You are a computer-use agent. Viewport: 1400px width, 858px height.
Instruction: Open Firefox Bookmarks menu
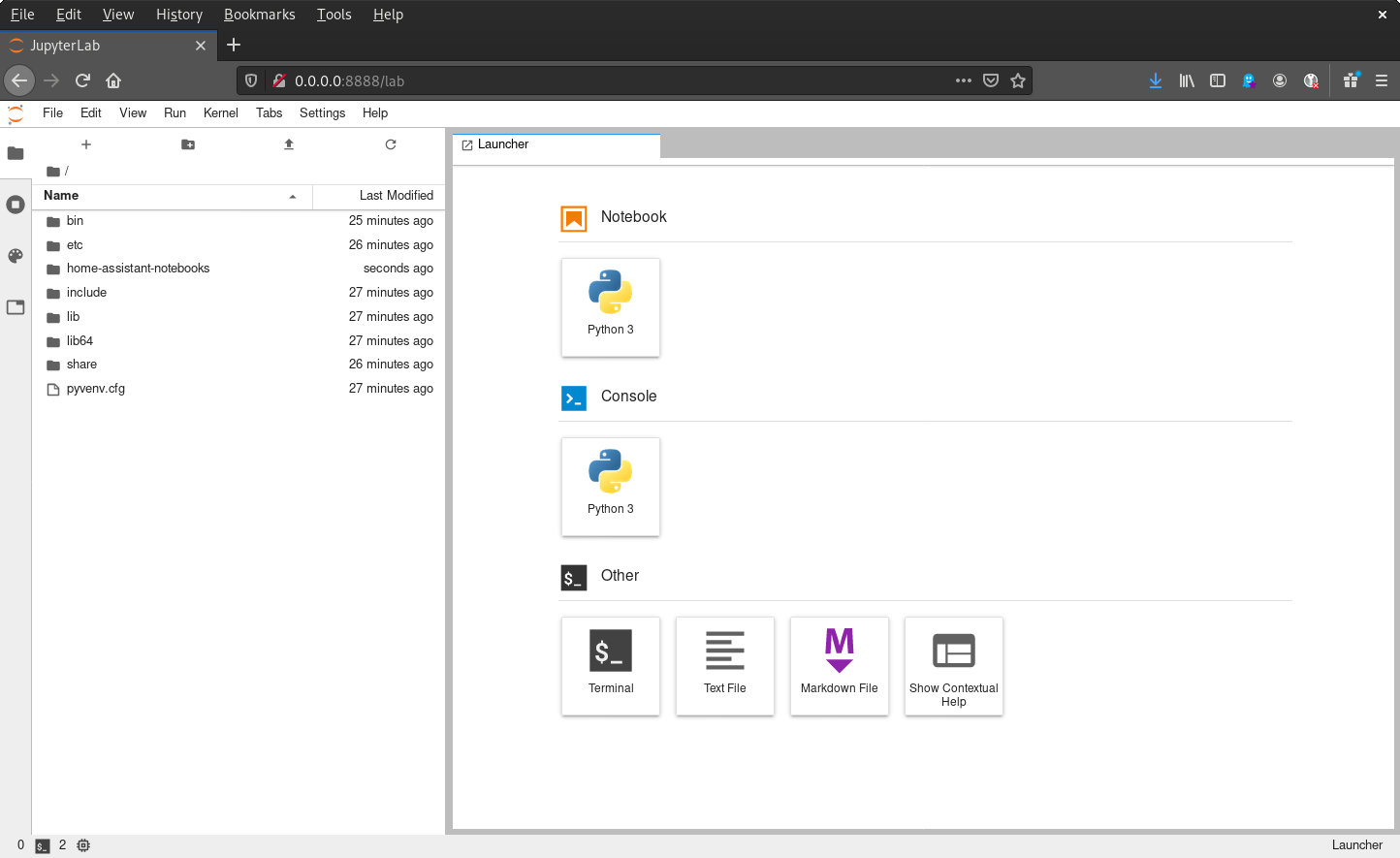260,15
